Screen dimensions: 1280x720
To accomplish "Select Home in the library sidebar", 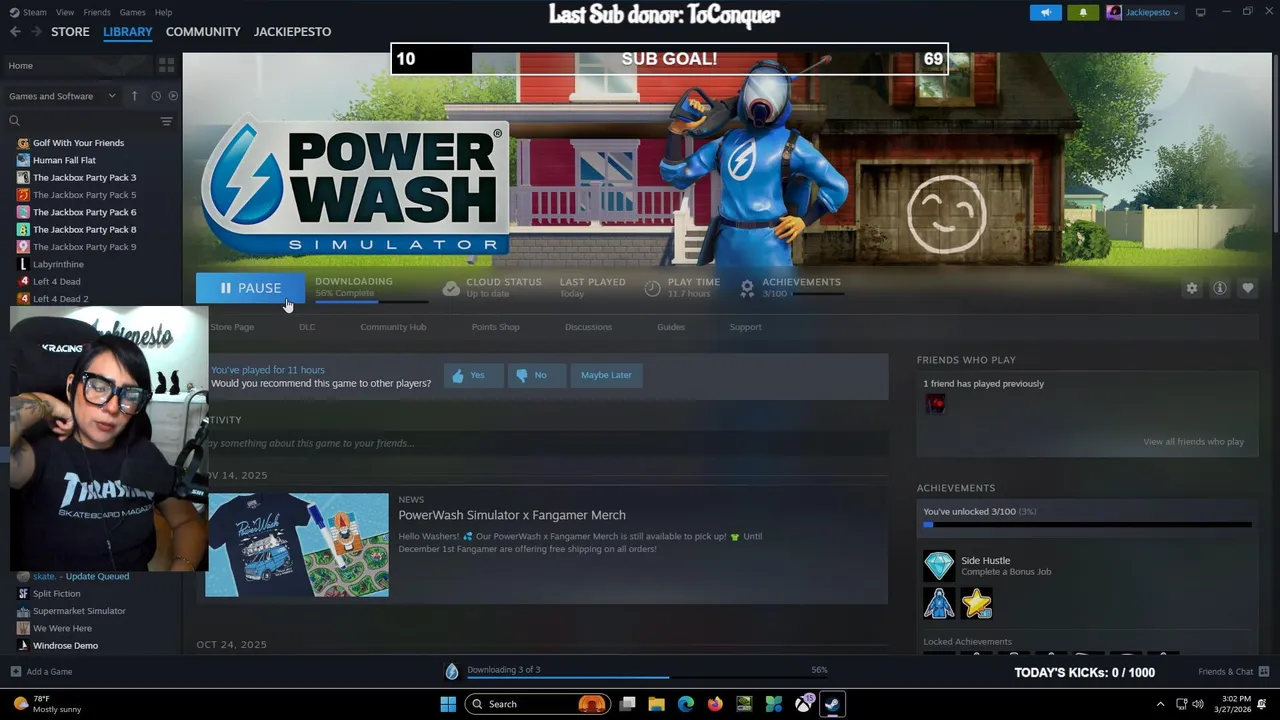I will click(x=78, y=65).
